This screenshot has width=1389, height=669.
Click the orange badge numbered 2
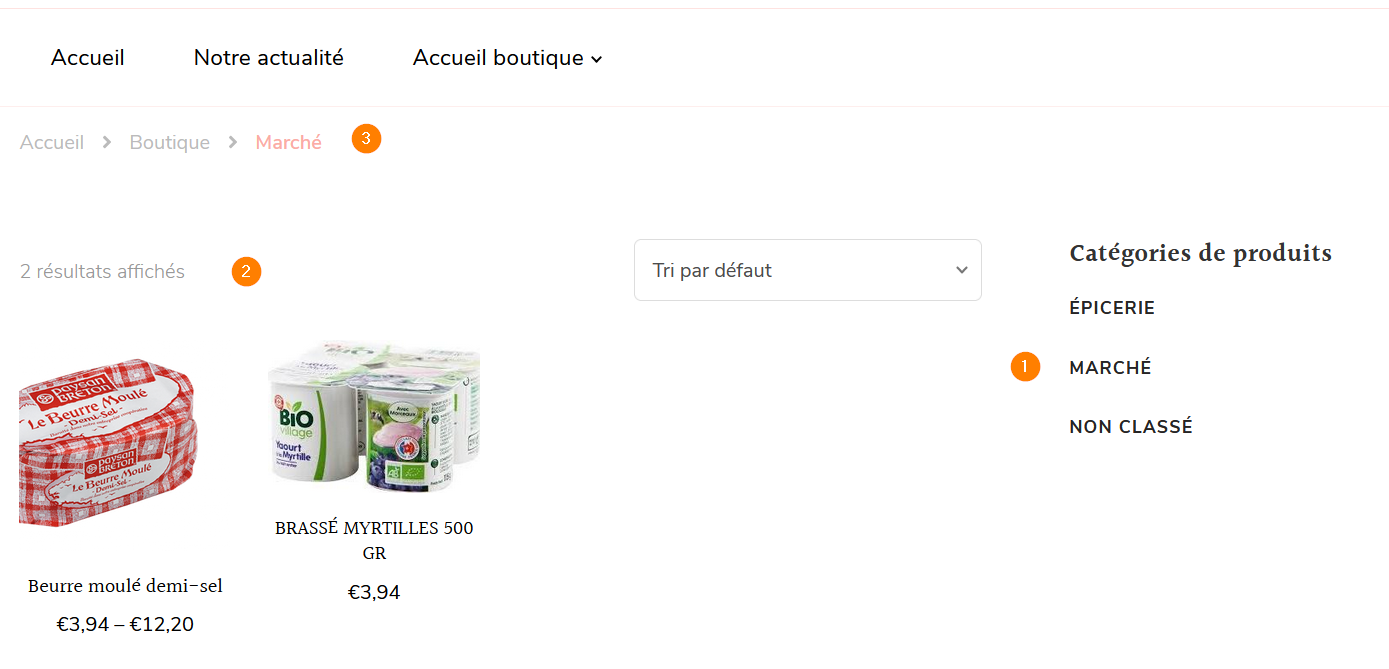tap(246, 271)
